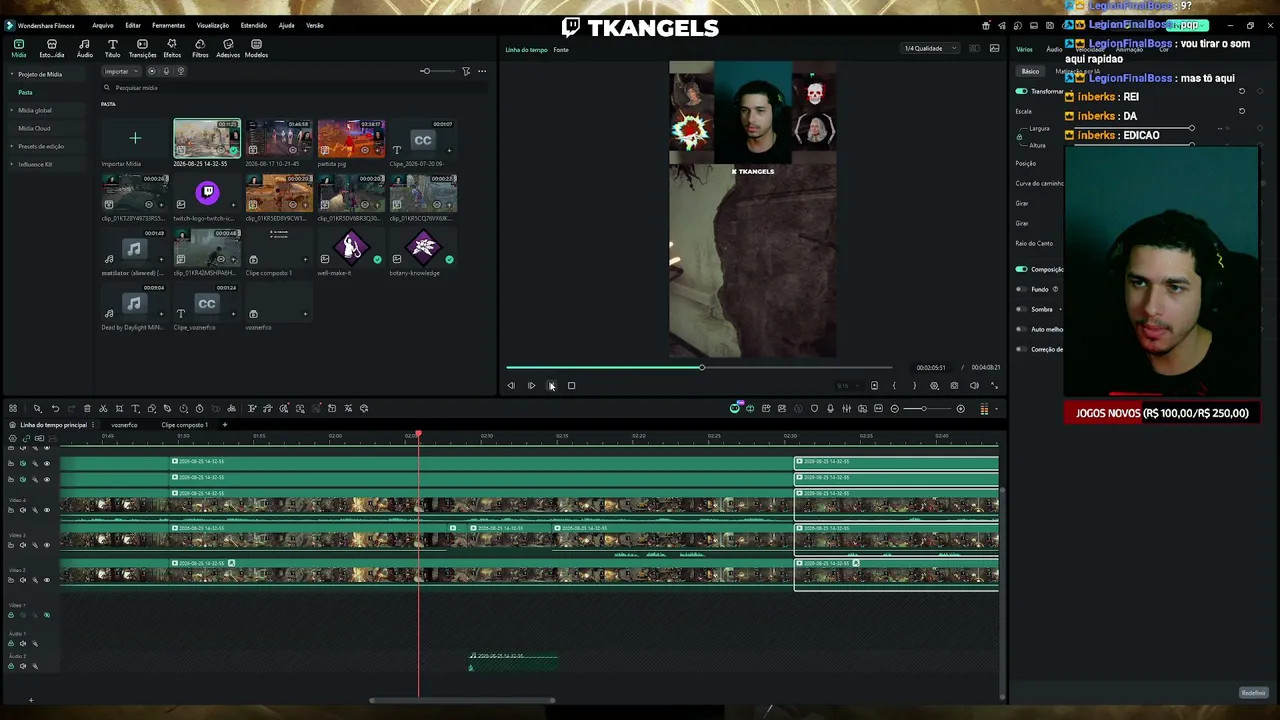The height and width of the screenshot is (720, 1280).
Task: Open the Ferramentas menu
Action: coord(168,25)
